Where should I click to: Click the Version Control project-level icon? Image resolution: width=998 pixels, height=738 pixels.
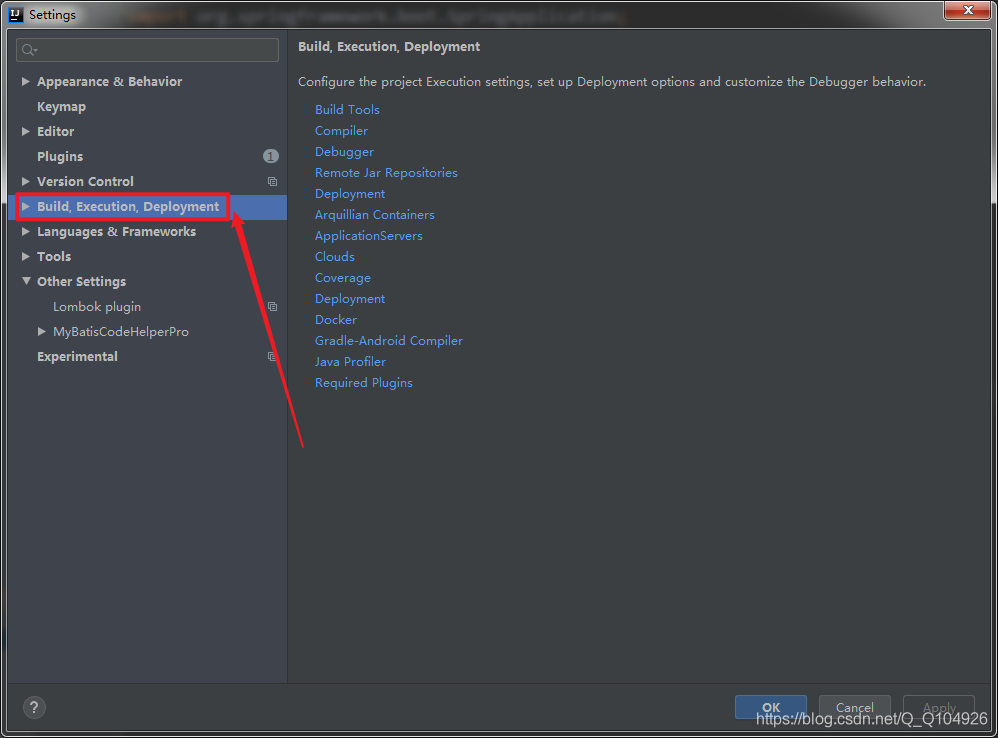pos(272,182)
